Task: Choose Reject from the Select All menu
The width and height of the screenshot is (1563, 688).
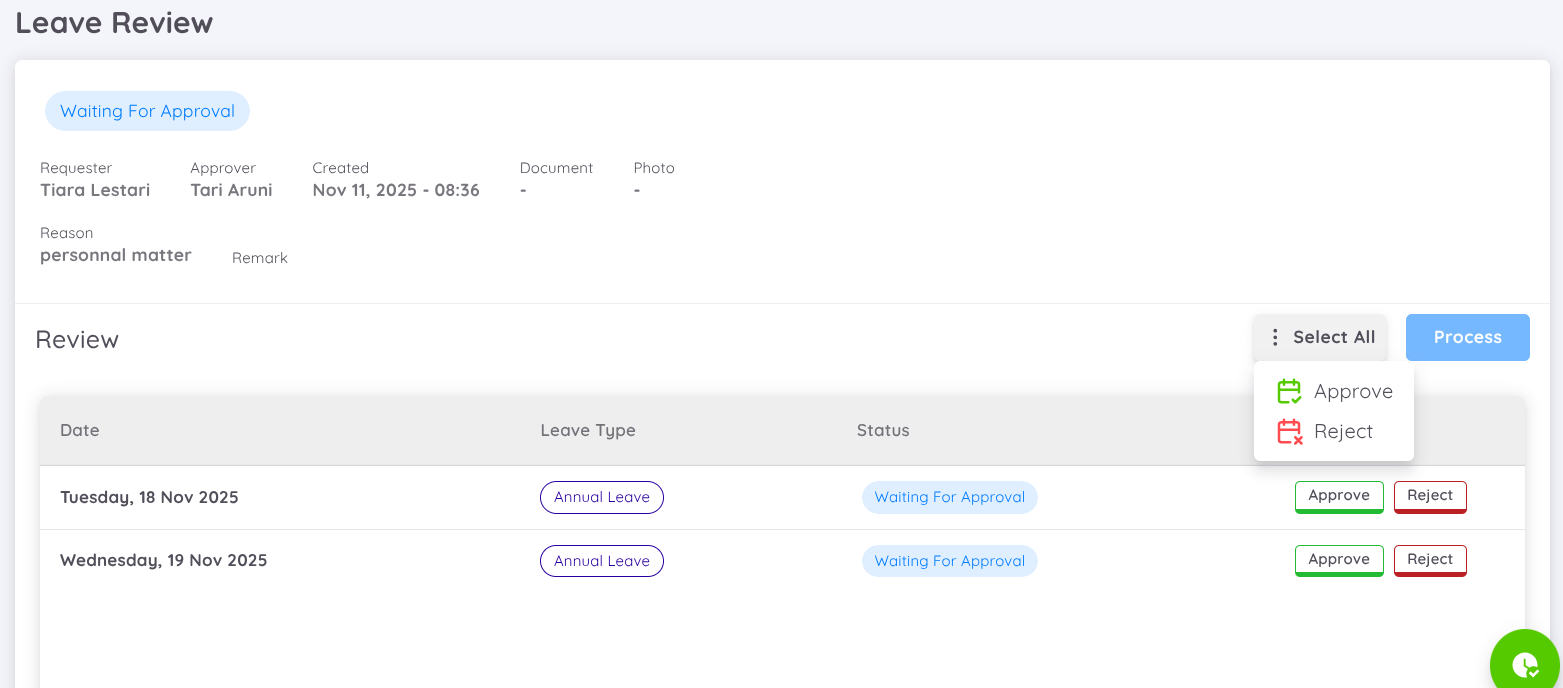Action: click(x=1344, y=431)
